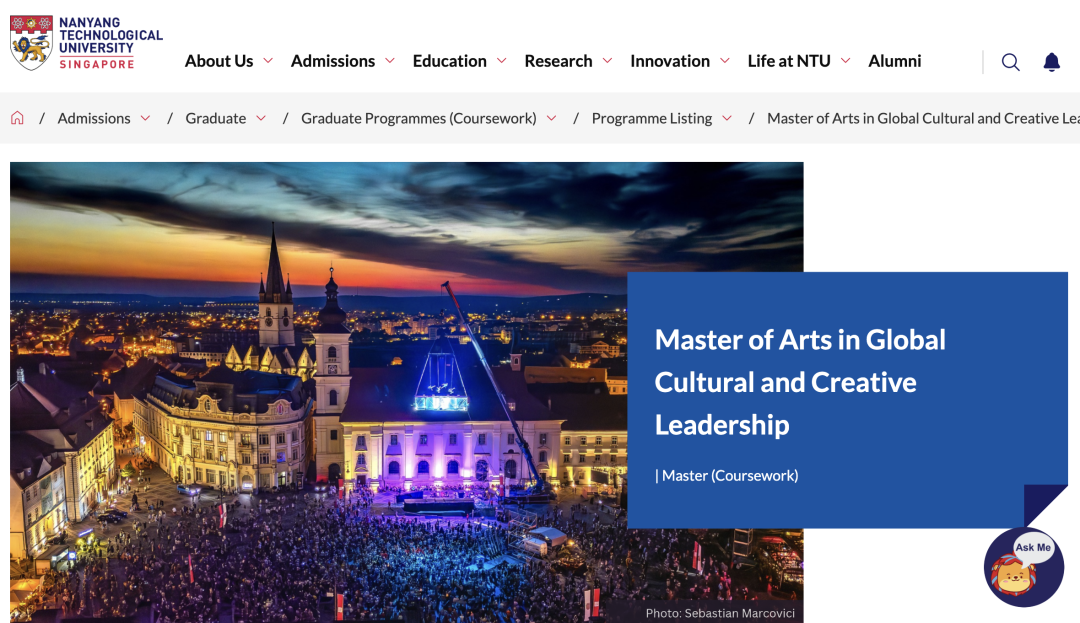Follow the Admissions breadcrumb link
Viewport: 1080px width, 623px height.
94,118
